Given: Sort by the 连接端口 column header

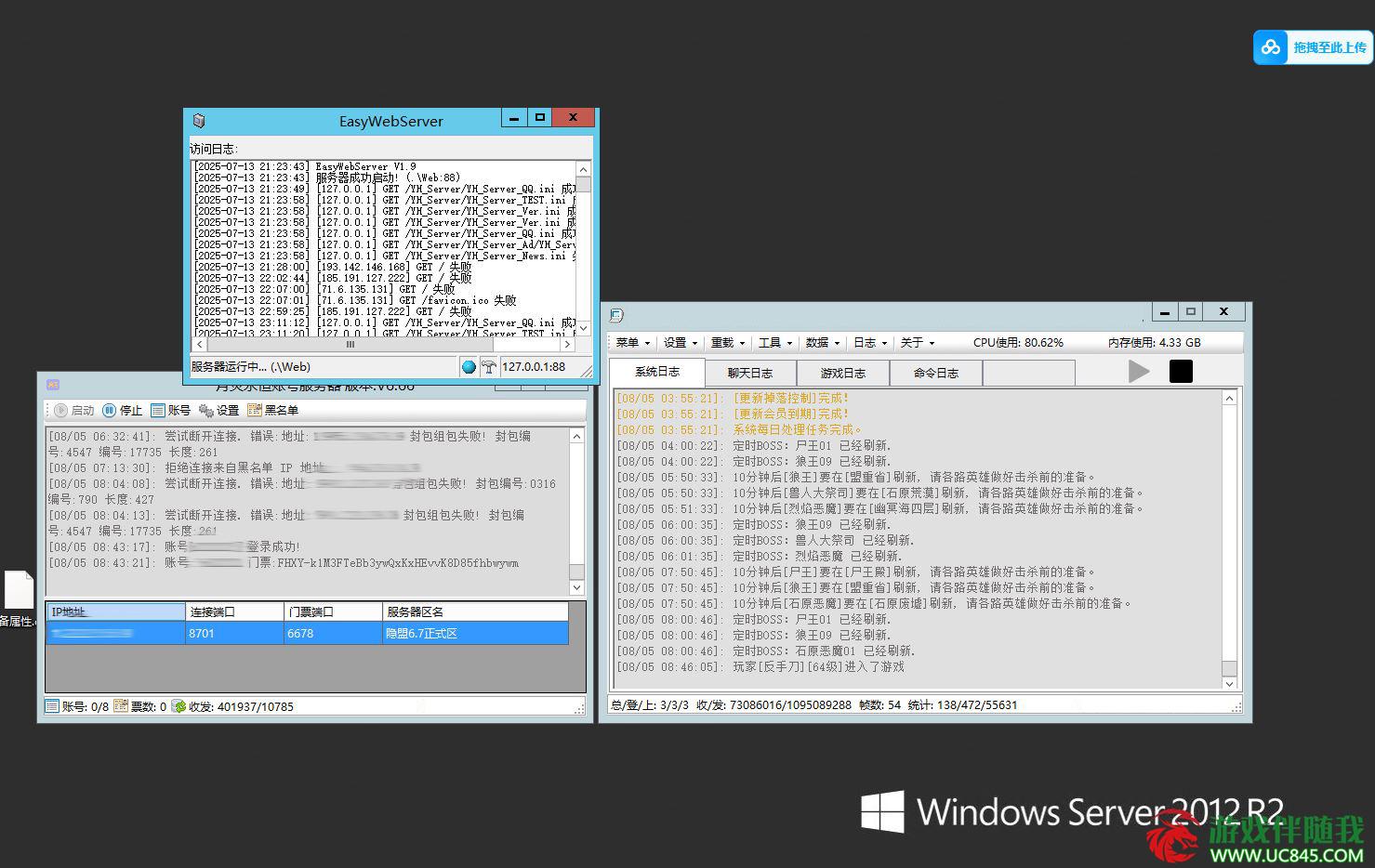Looking at the screenshot, I should click(x=235, y=612).
